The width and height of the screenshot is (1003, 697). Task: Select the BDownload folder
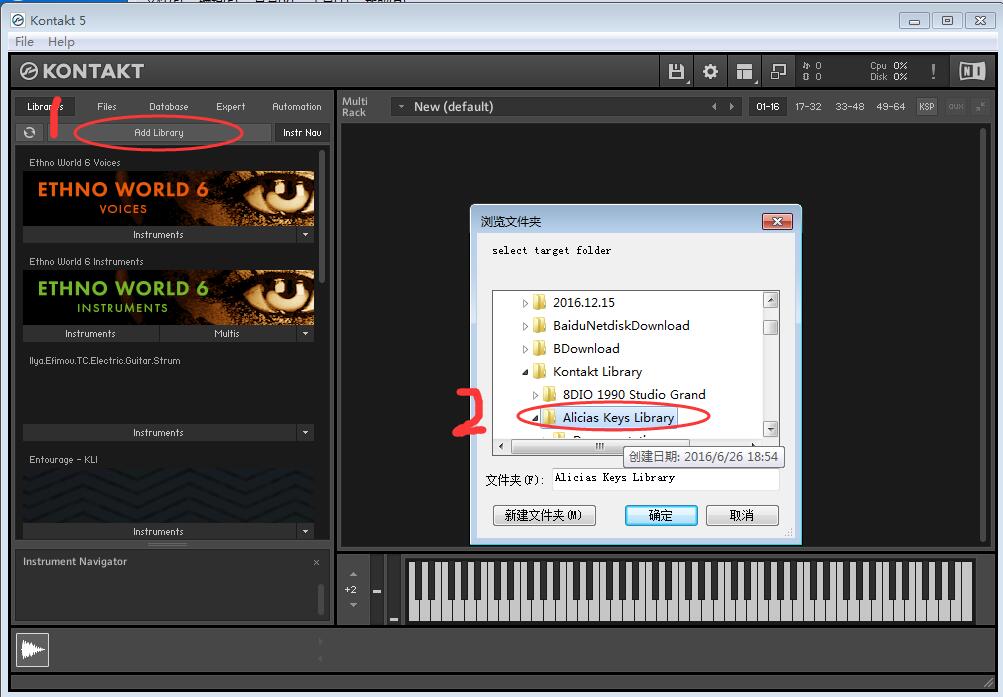coord(586,348)
